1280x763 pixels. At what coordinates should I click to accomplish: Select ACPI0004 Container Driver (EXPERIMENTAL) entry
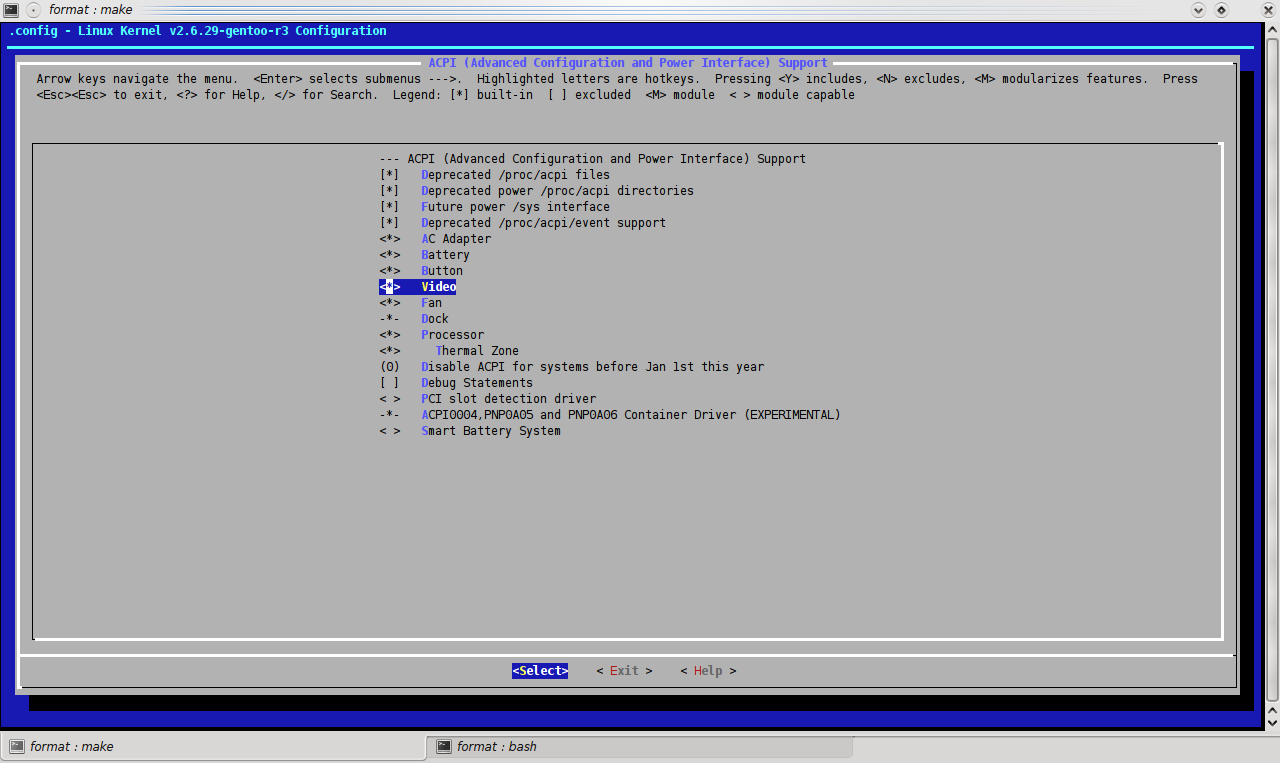(610, 415)
